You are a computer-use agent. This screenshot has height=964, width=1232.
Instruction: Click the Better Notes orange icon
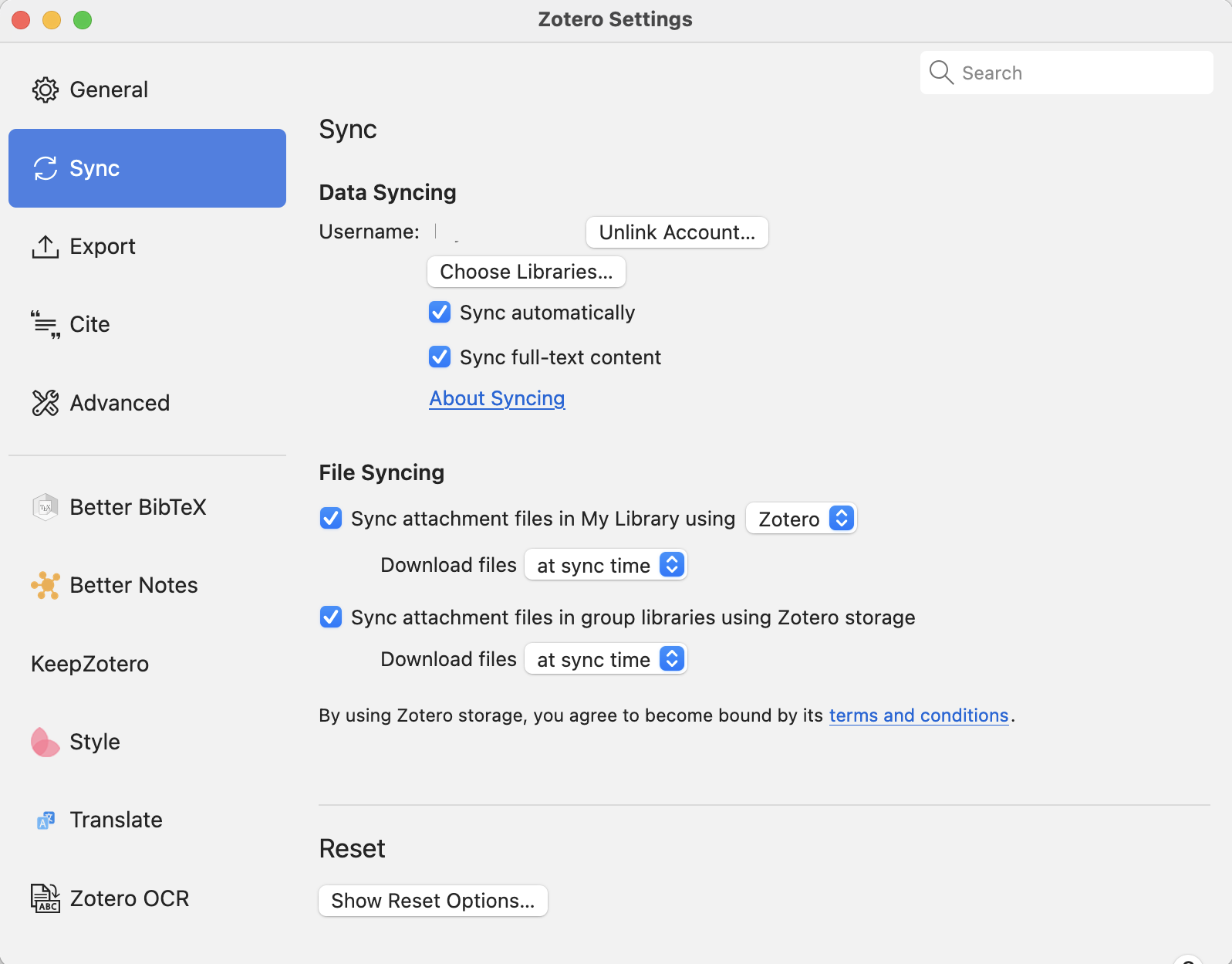pos(46,586)
